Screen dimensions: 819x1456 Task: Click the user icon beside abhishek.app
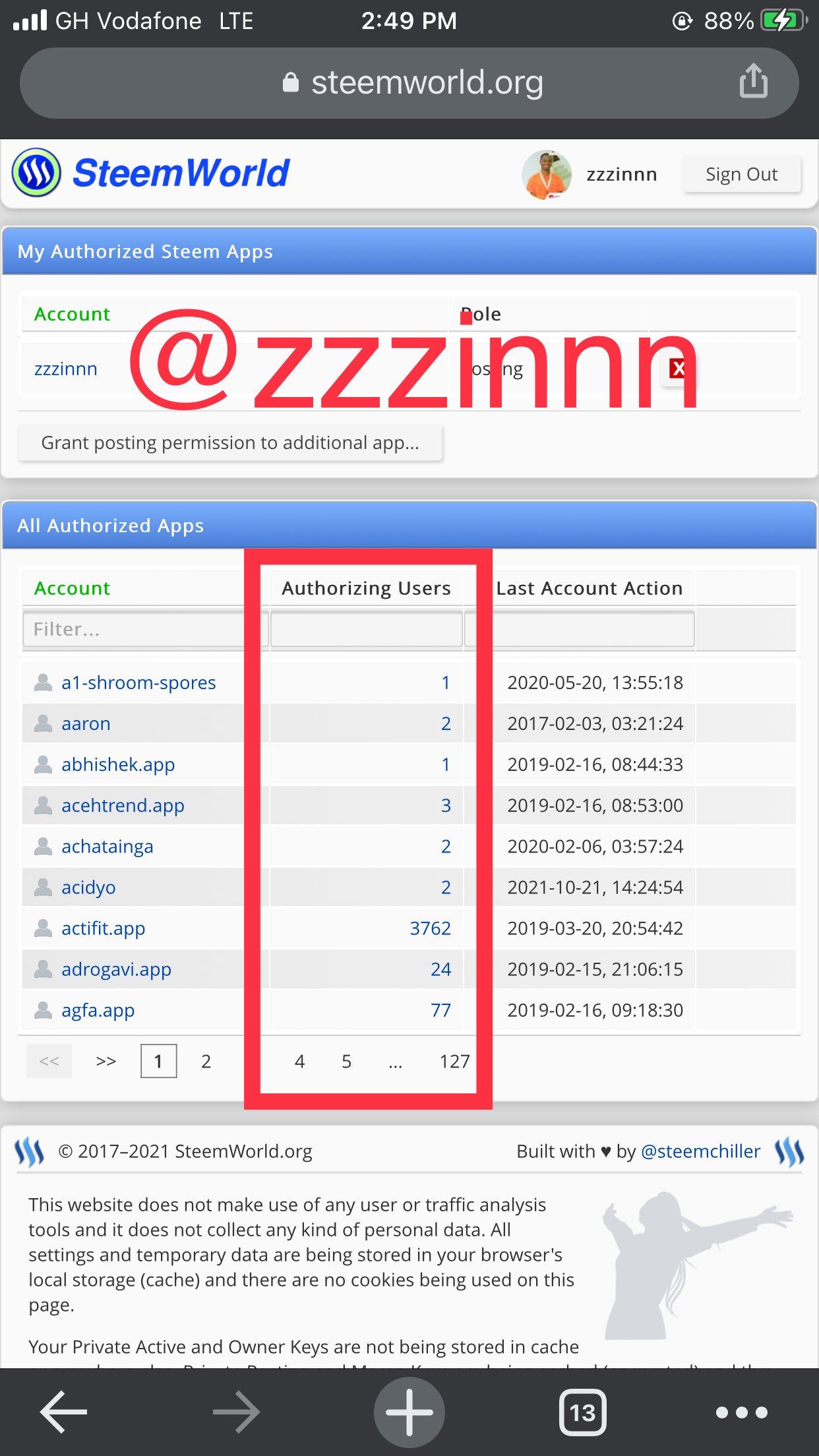pos(43,764)
